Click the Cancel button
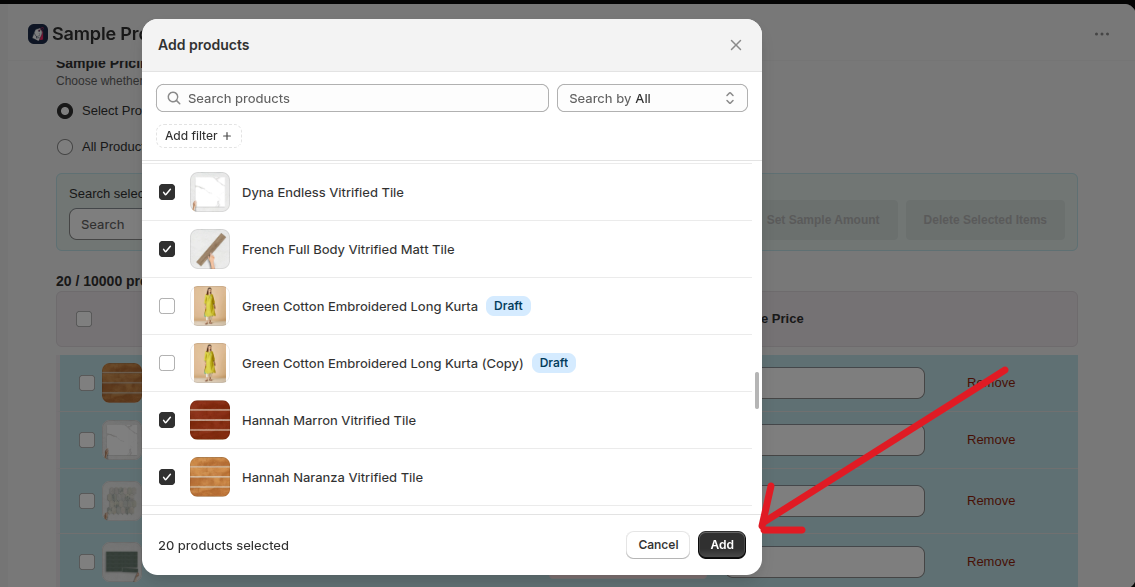 pyautogui.click(x=658, y=545)
